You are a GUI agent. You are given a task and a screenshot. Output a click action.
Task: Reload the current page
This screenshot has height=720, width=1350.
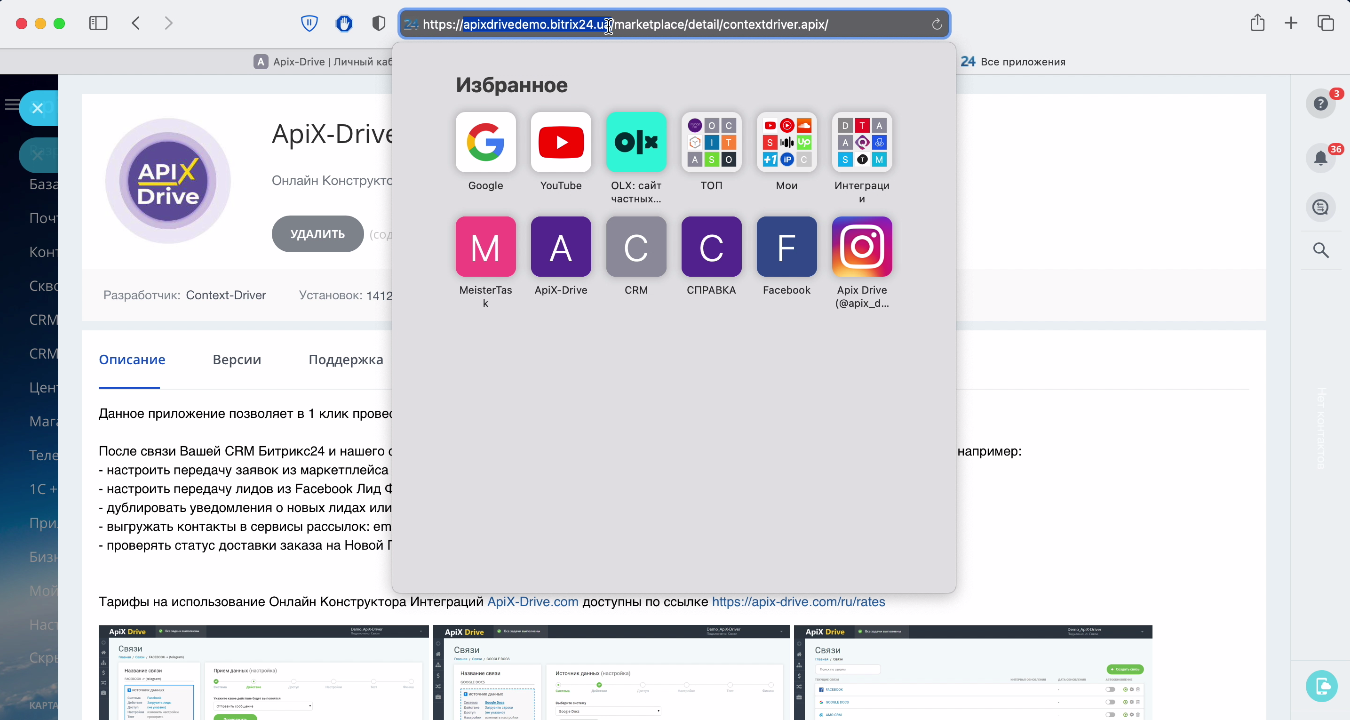click(937, 24)
